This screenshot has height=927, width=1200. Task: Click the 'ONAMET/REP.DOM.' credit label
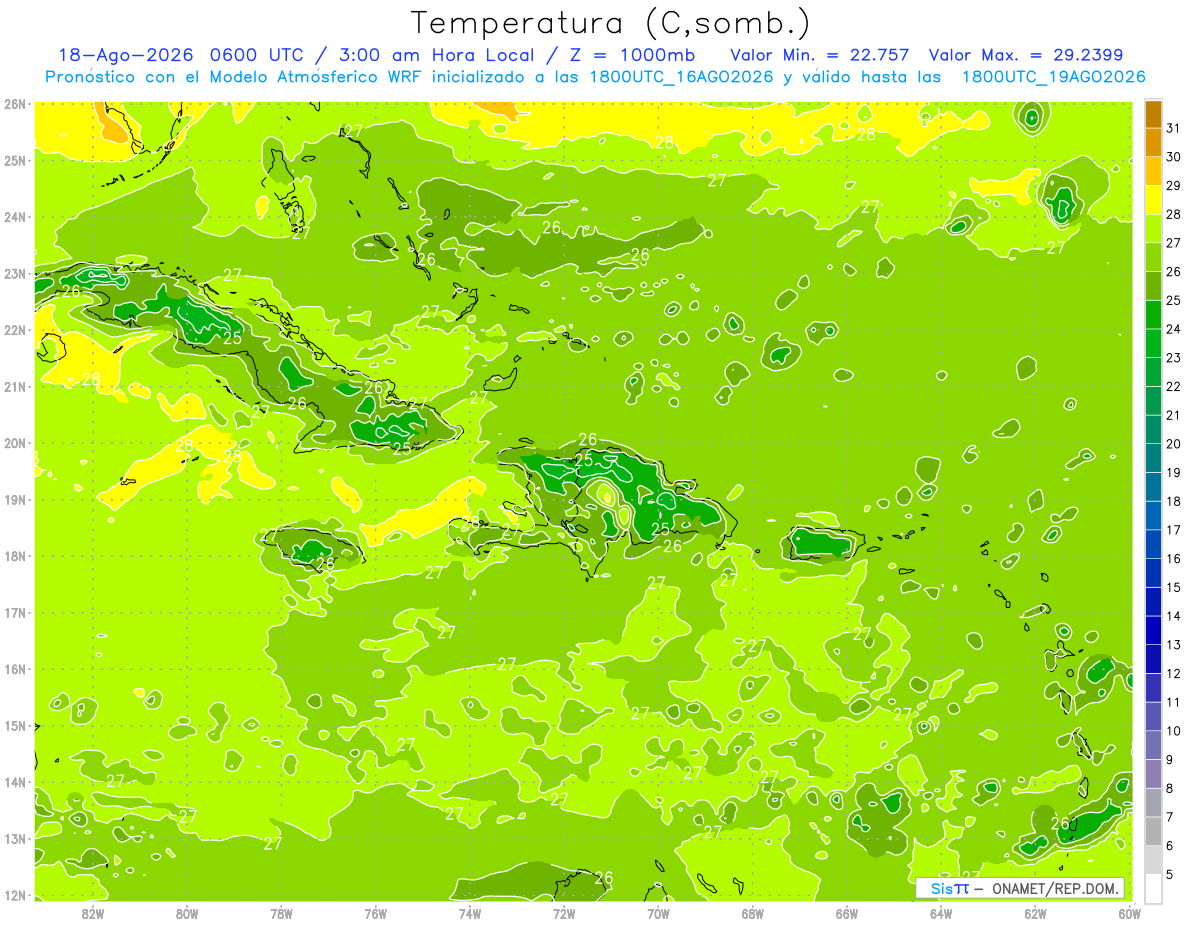(x=1056, y=888)
